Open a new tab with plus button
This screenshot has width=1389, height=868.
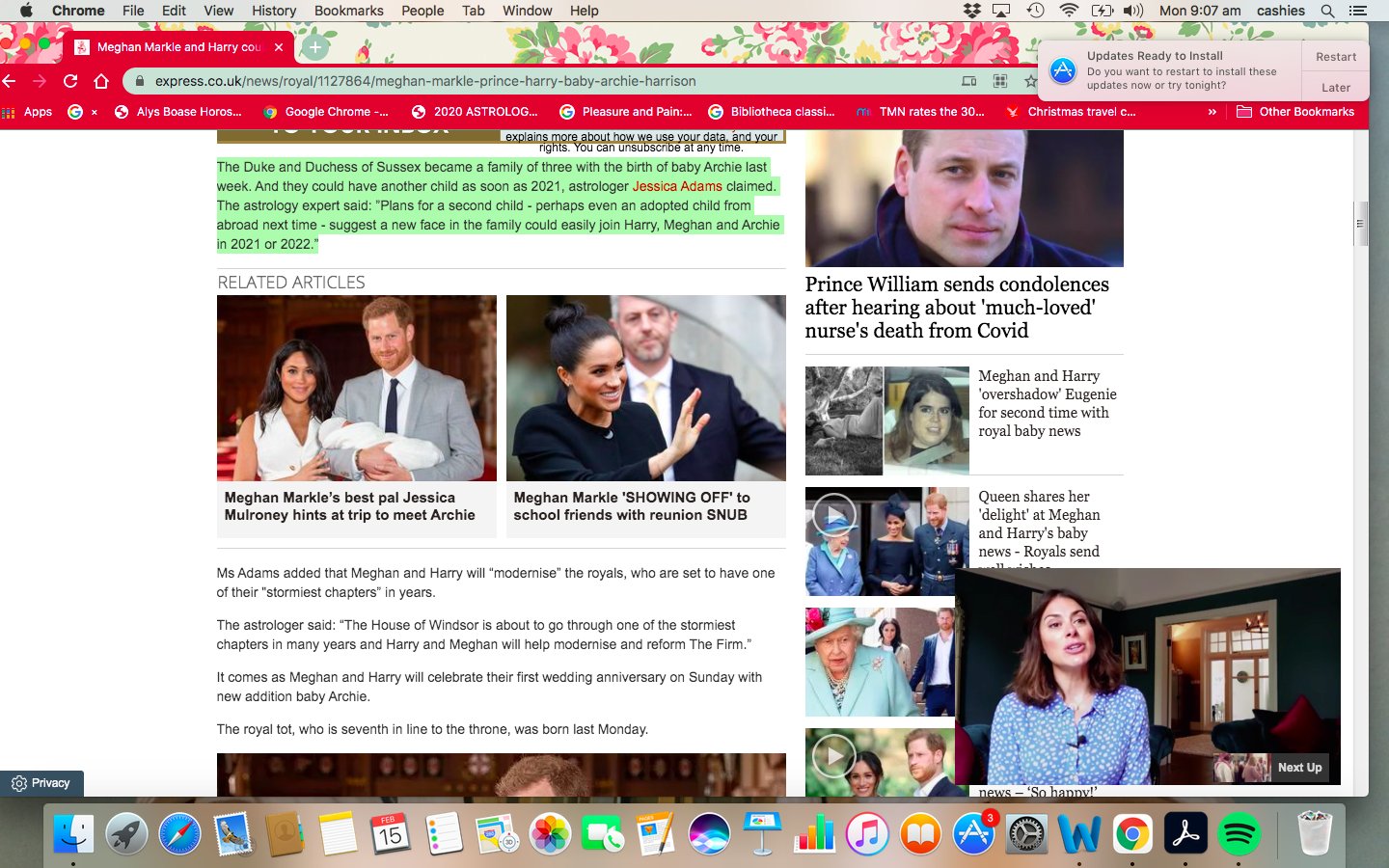[x=314, y=46]
